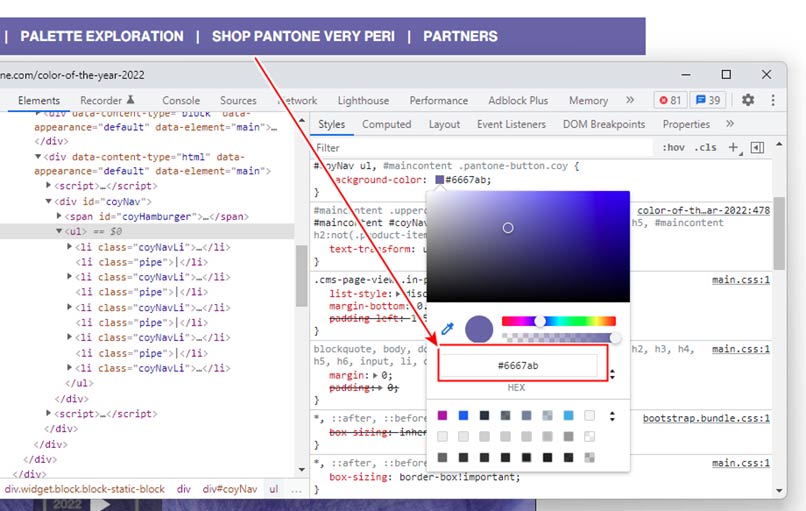Screen dimensions: 806x511
Task: Click the blue messages count badge
Action: (709, 100)
